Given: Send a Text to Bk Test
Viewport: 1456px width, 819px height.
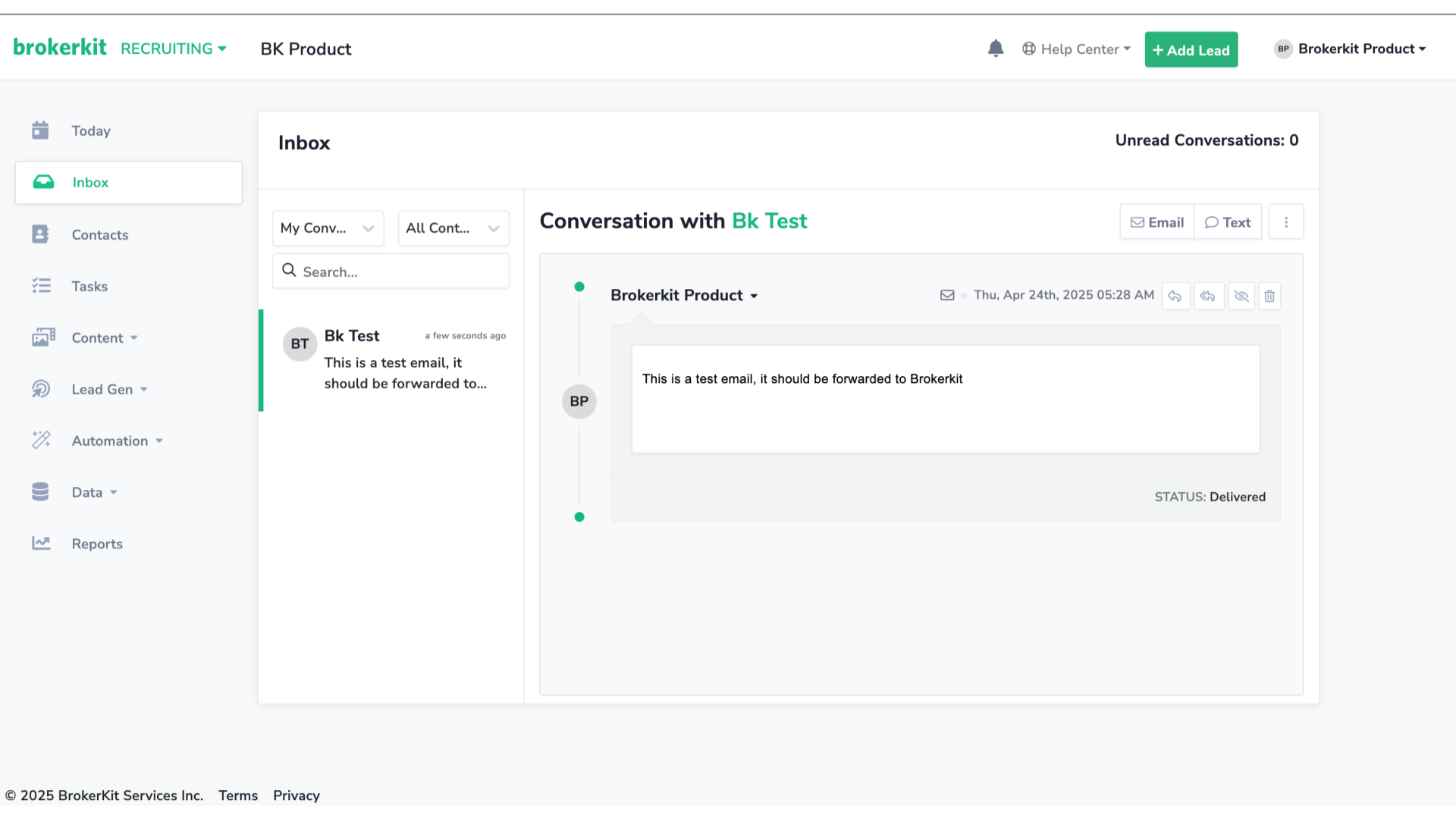Looking at the screenshot, I should click(1228, 222).
